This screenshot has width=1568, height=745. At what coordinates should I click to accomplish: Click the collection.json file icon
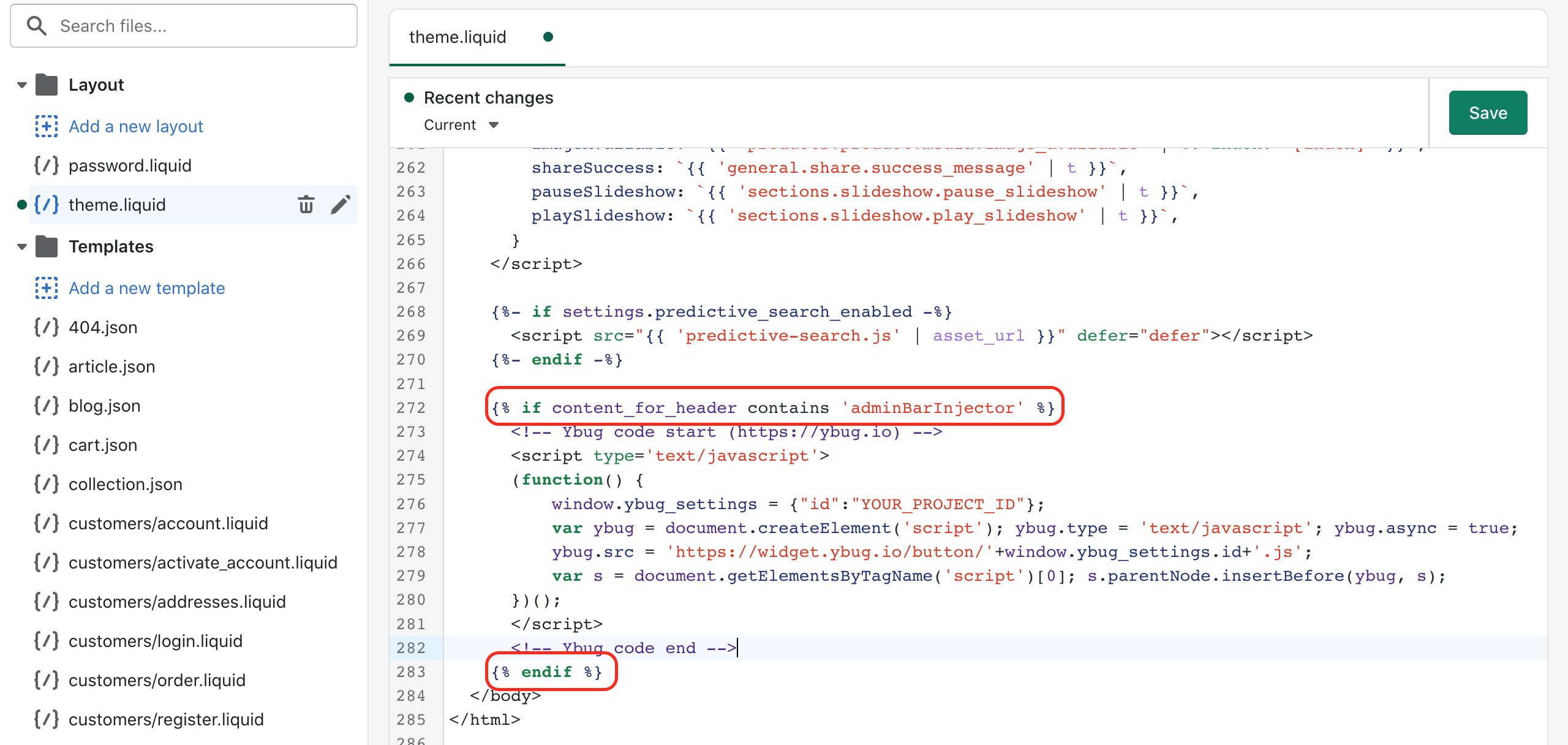click(x=47, y=484)
